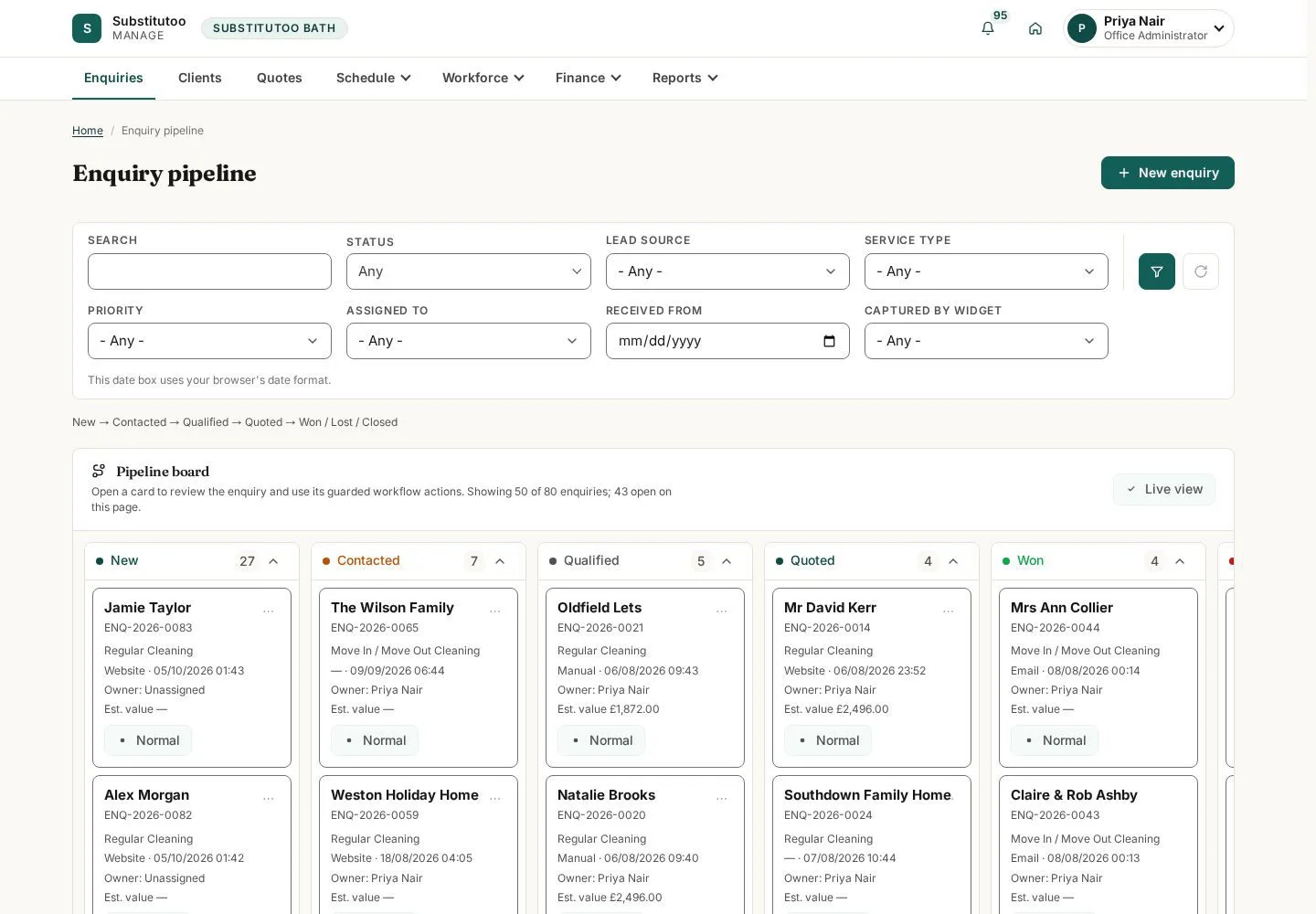Go to home via house icon

click(1035, 28)
